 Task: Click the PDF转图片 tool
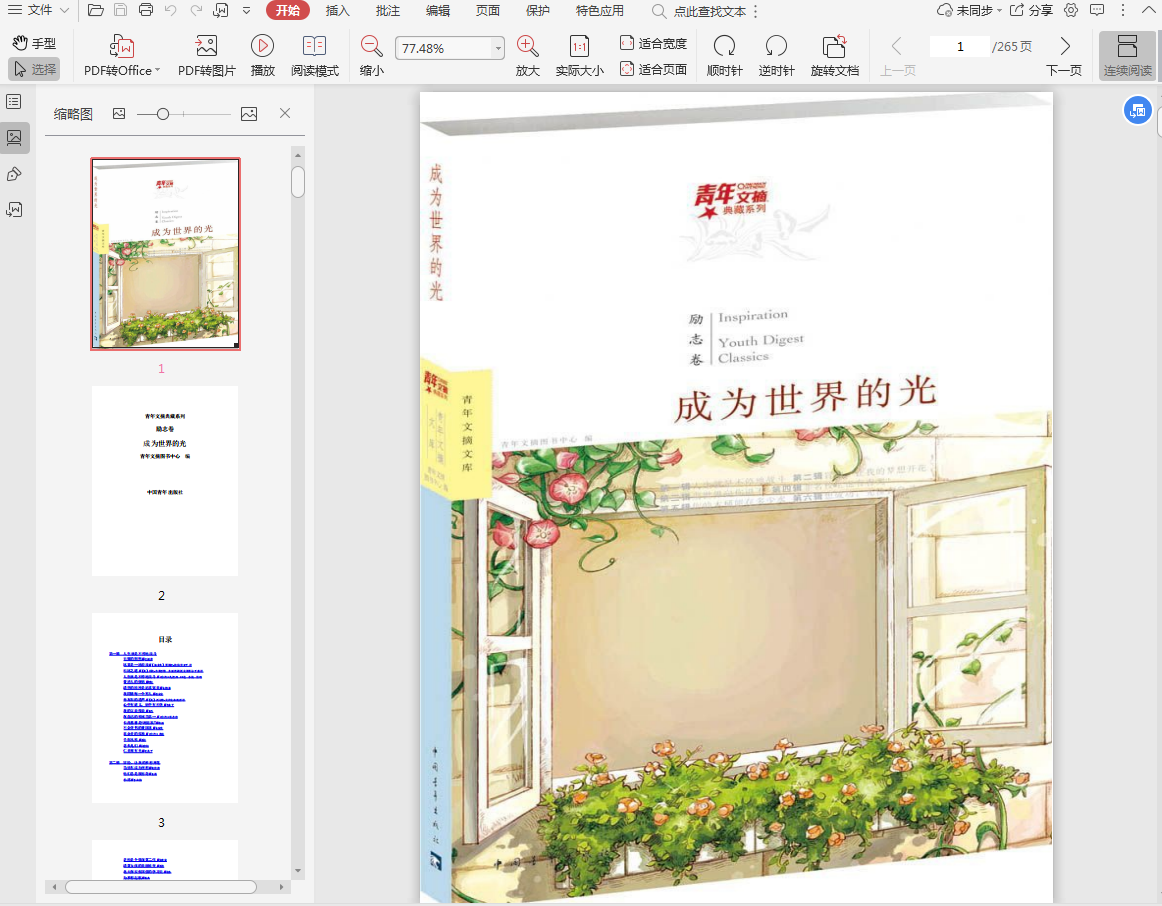(x=206, y=56)
